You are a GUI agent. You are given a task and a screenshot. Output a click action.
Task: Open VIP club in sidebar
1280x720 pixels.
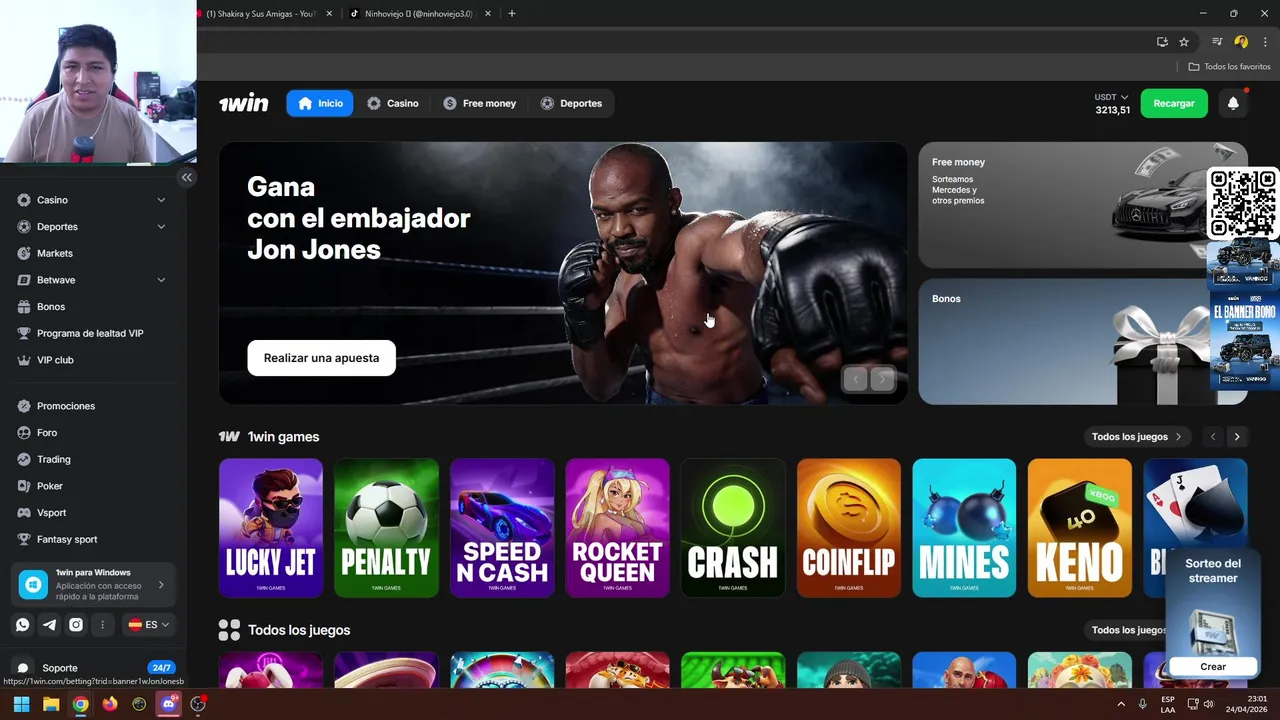pos(55,360)
